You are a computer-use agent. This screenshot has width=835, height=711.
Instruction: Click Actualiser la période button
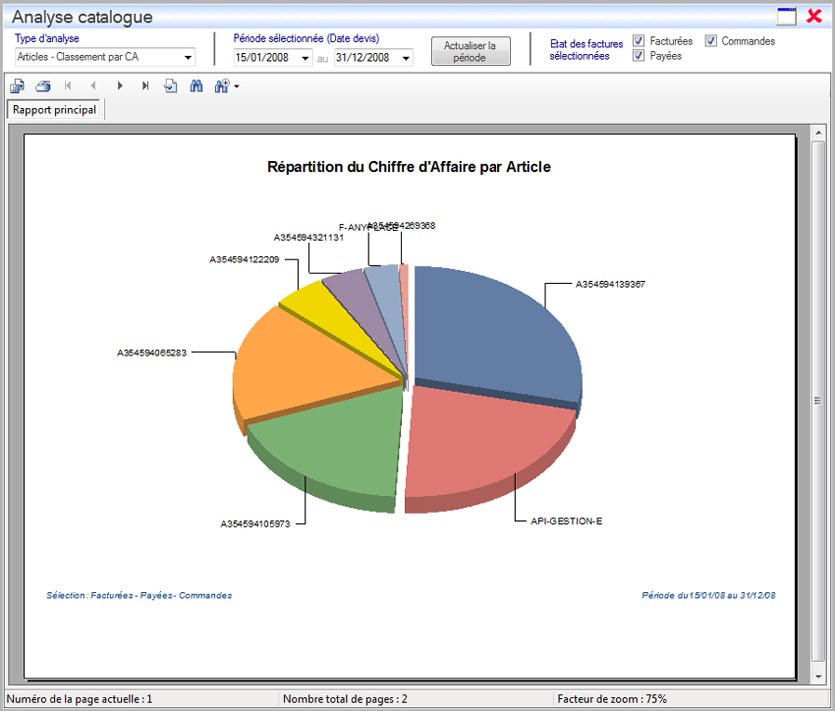(470, 51)
